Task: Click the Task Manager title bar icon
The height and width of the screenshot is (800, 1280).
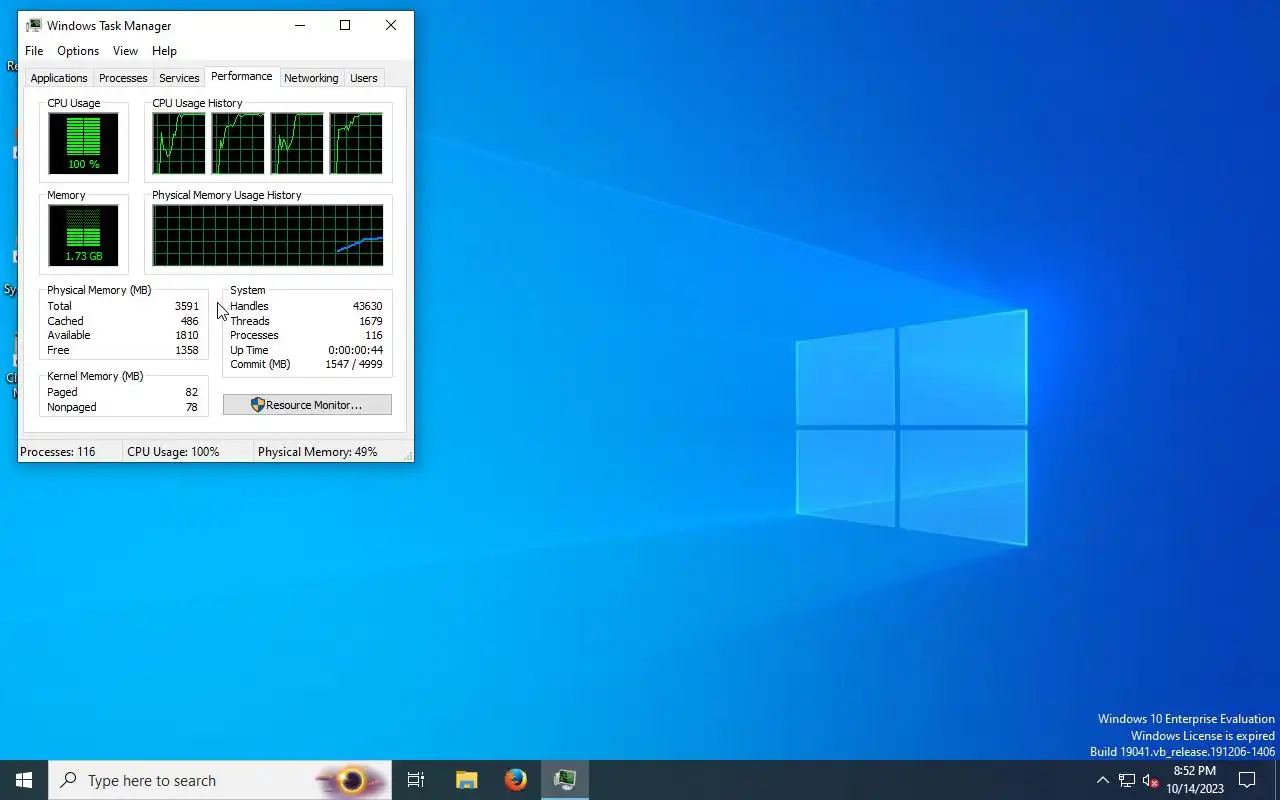Action: point(34,26)
